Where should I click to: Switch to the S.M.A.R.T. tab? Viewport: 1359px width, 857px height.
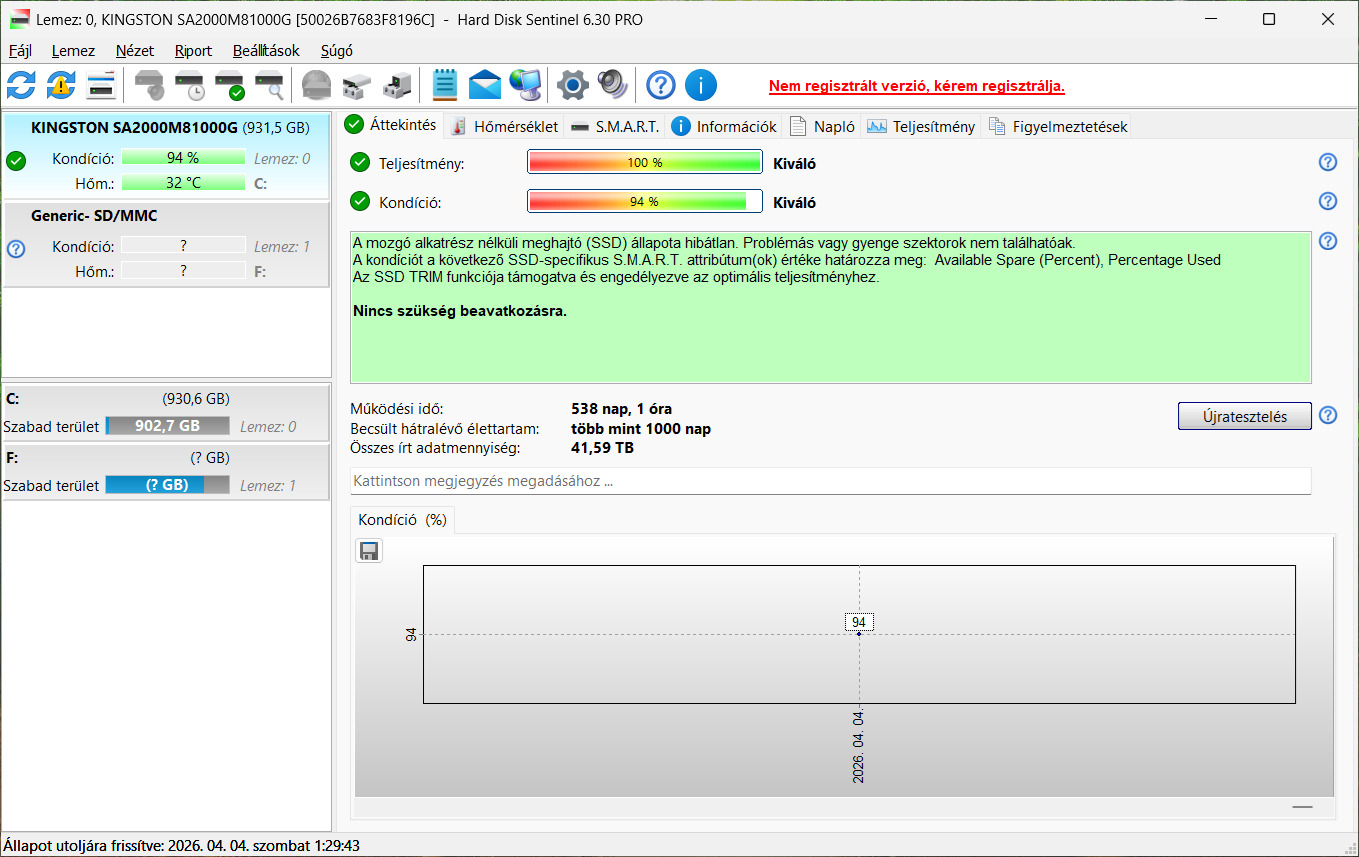pos(615,126)
